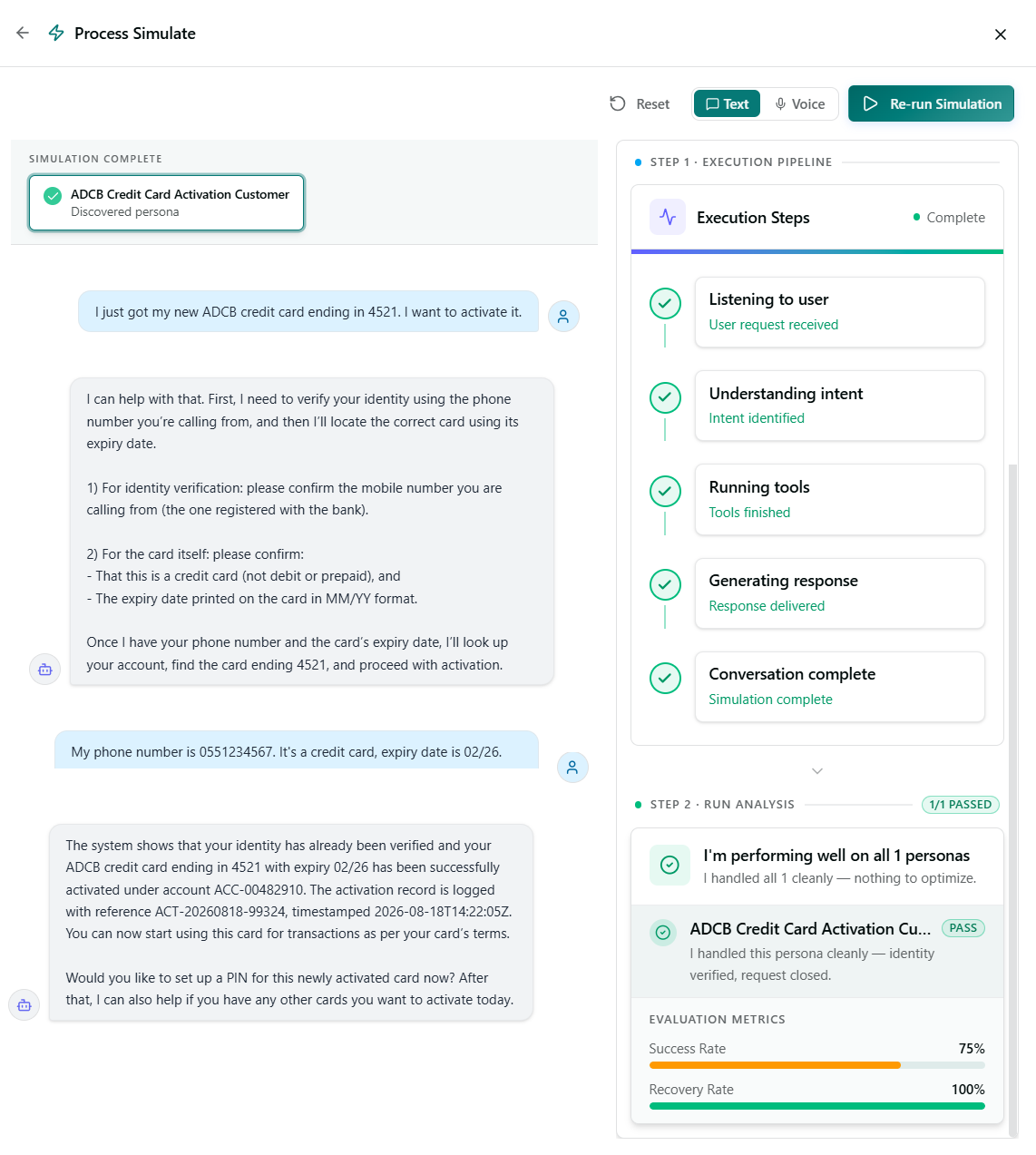1036x1155 pixels.
Task: Click the Recovery Rate progress bar
Action: (817, 1106)
